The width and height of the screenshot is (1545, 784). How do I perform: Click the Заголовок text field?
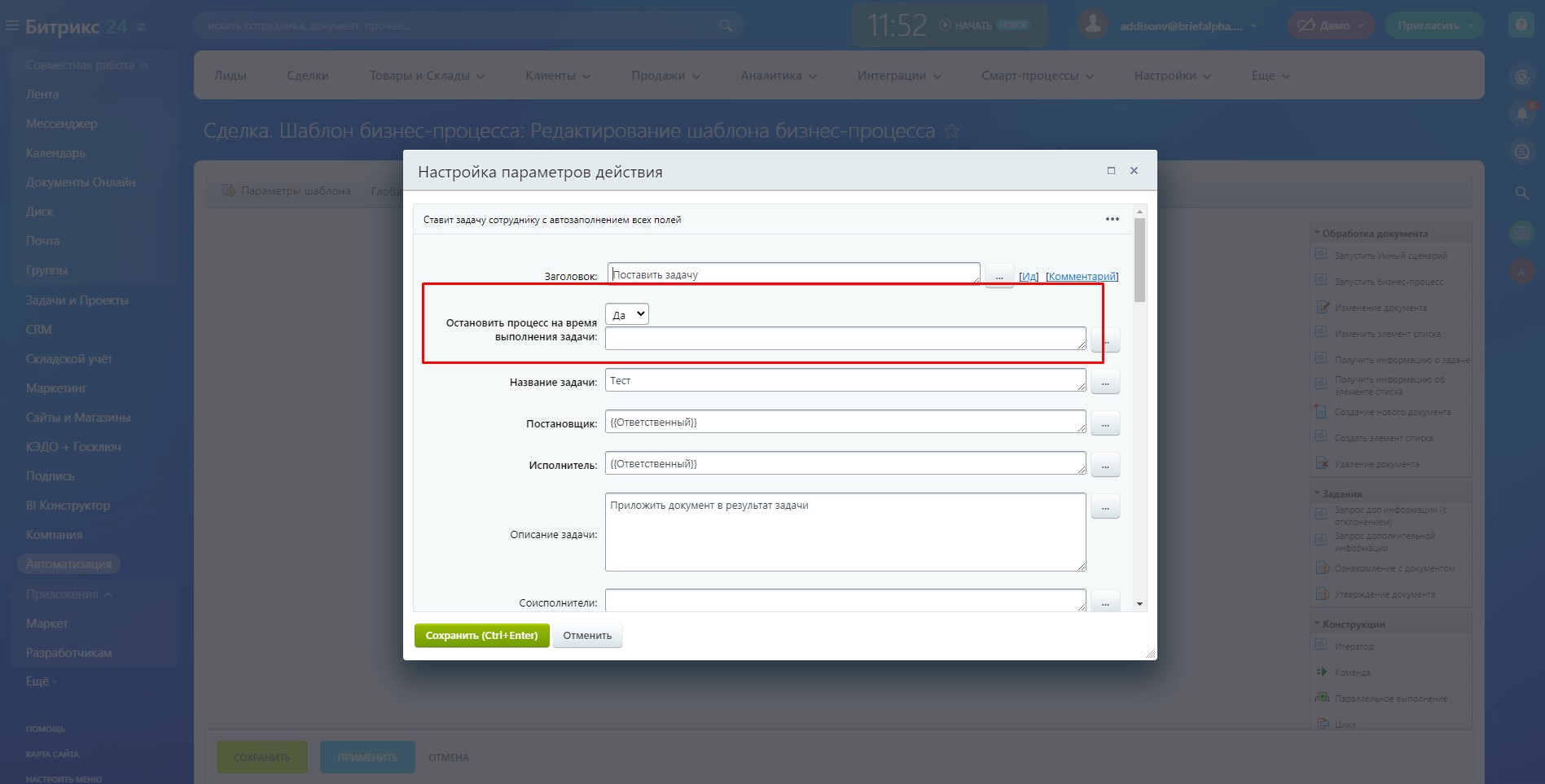793,274
